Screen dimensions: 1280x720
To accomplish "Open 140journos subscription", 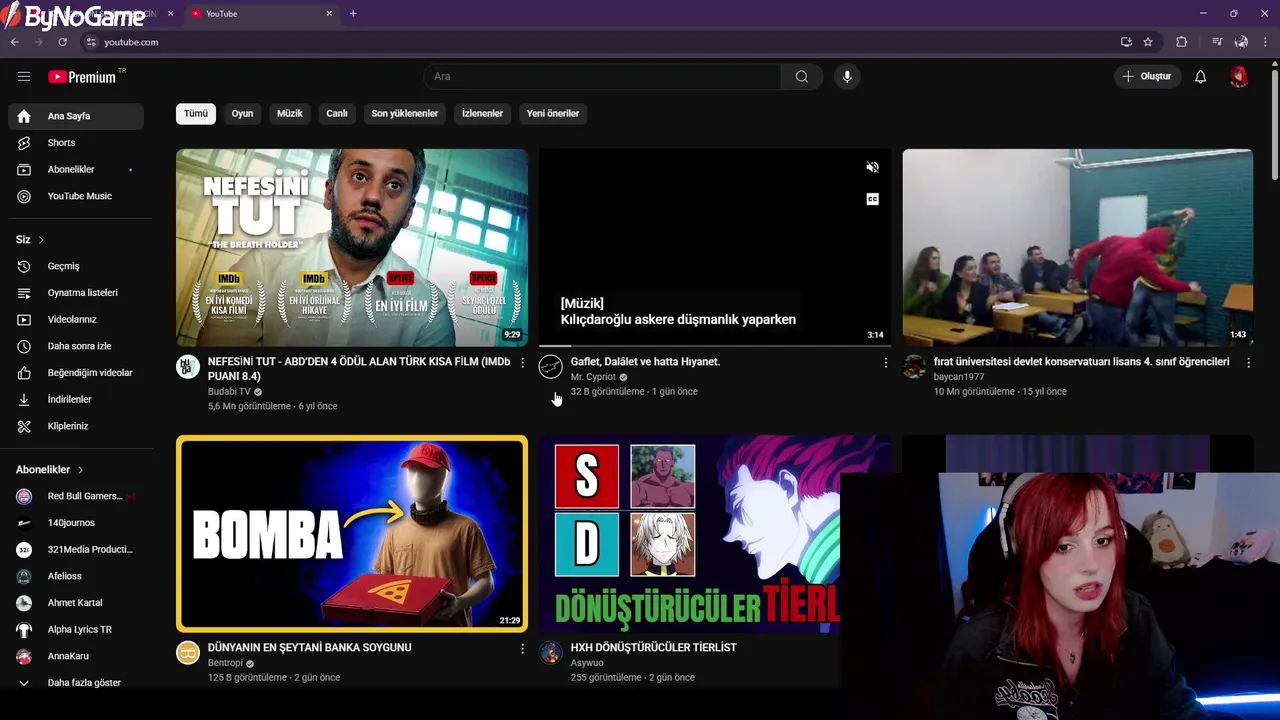I will tap(76, 523).
